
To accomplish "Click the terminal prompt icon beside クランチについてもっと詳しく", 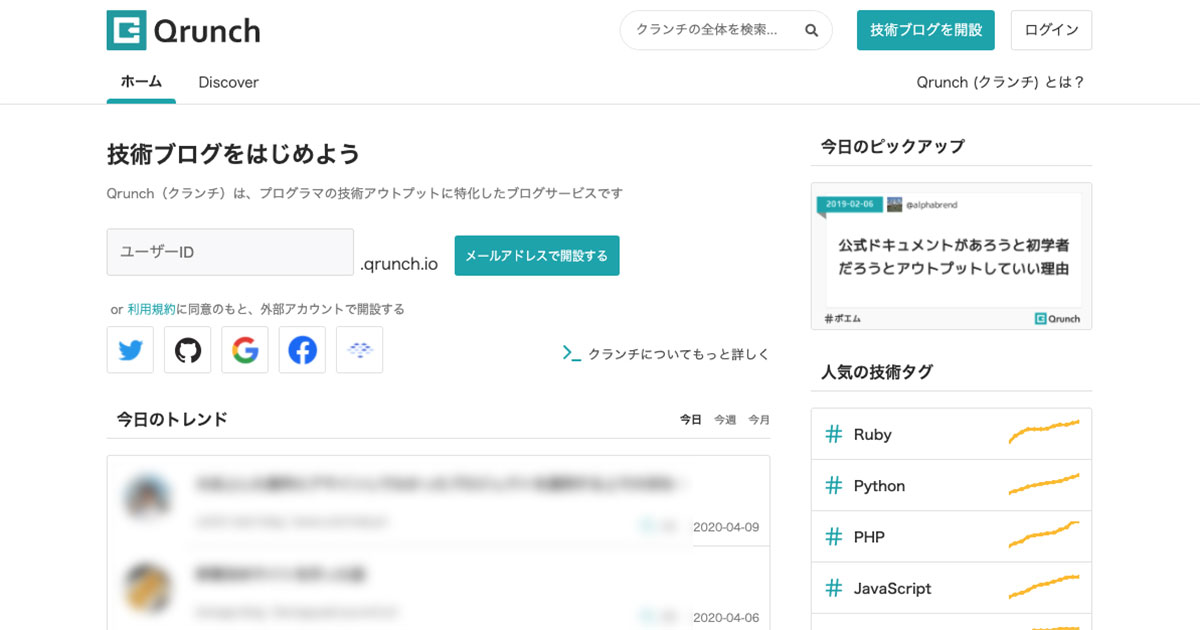I will coord(570,353).
